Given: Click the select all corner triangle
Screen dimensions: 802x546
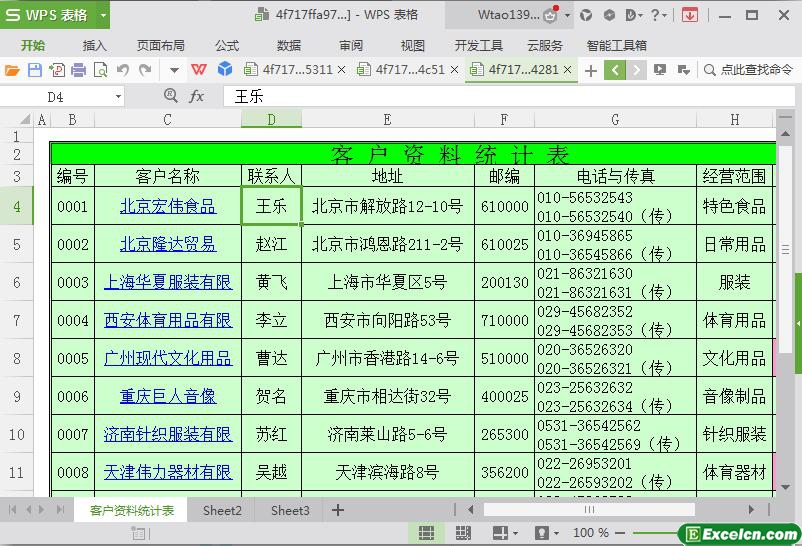Looking at the screenshot, I should click(25, 120).
